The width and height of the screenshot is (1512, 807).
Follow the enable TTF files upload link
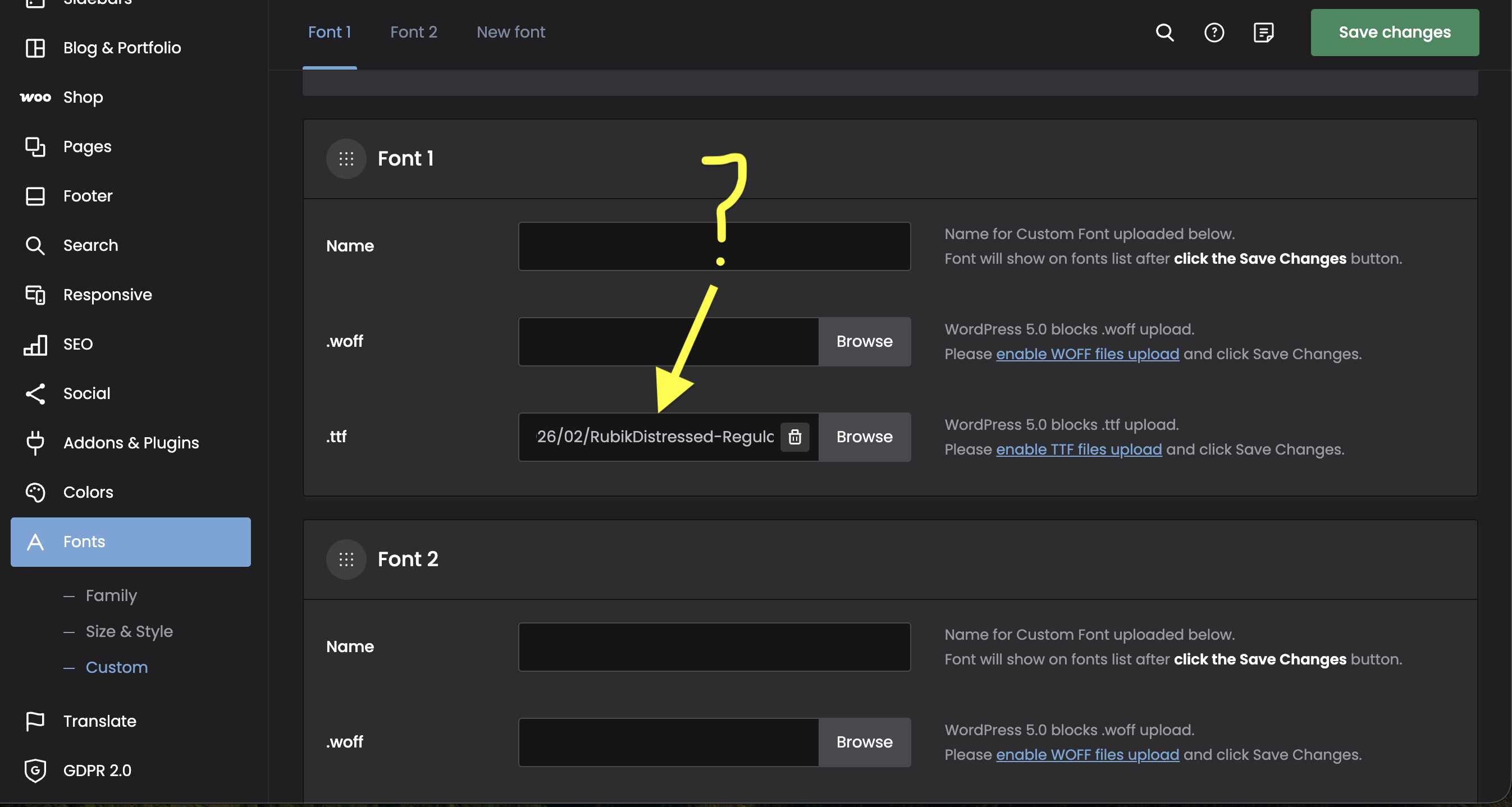(x=1079, y=450)
